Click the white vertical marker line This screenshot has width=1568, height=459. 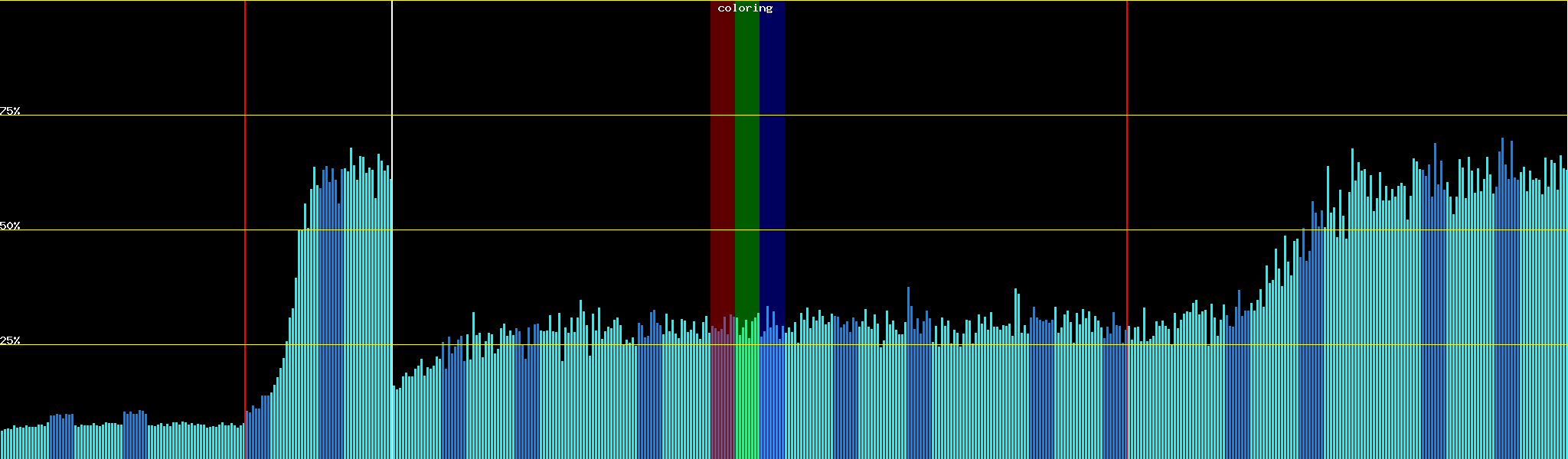[392, 76]
